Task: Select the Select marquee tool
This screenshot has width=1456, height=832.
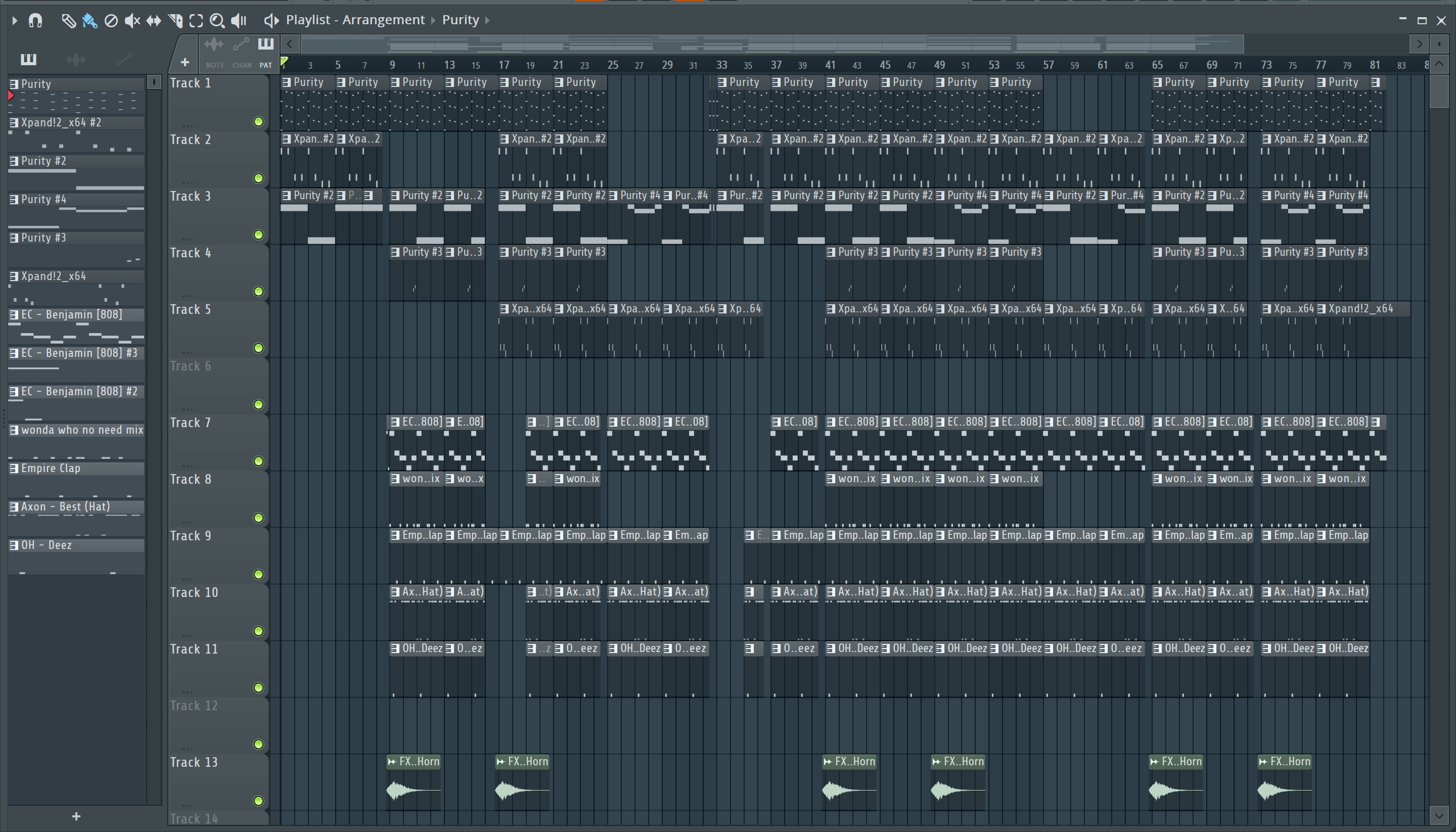Action: (196, 21)
